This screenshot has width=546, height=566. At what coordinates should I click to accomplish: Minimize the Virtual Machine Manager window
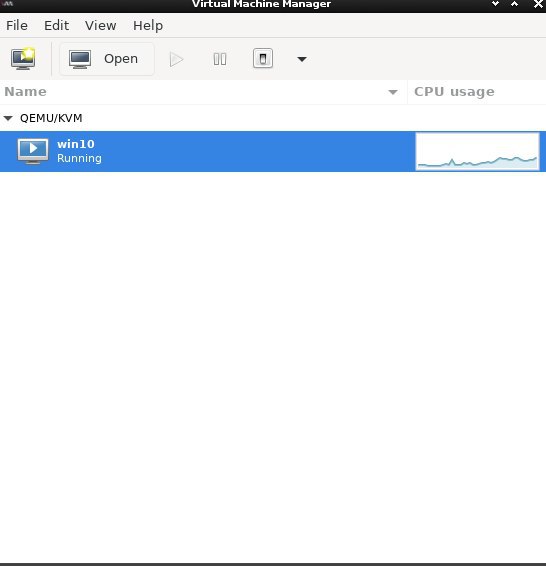[x=495, y=4]
